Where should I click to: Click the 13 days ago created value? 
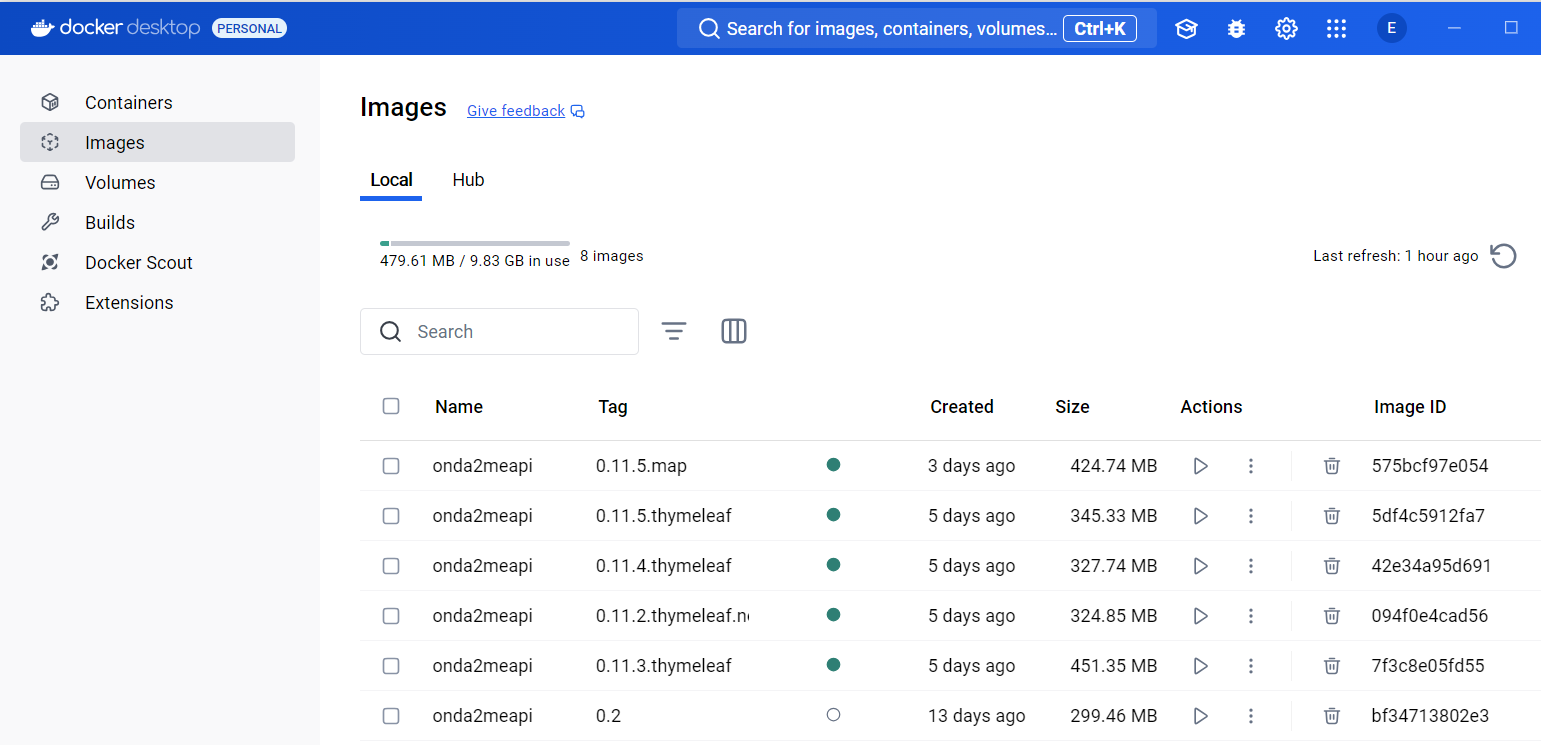coord(976,716)
